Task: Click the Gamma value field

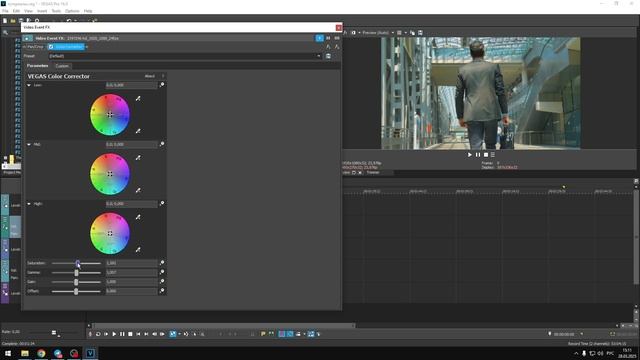Action: point(131,273)
